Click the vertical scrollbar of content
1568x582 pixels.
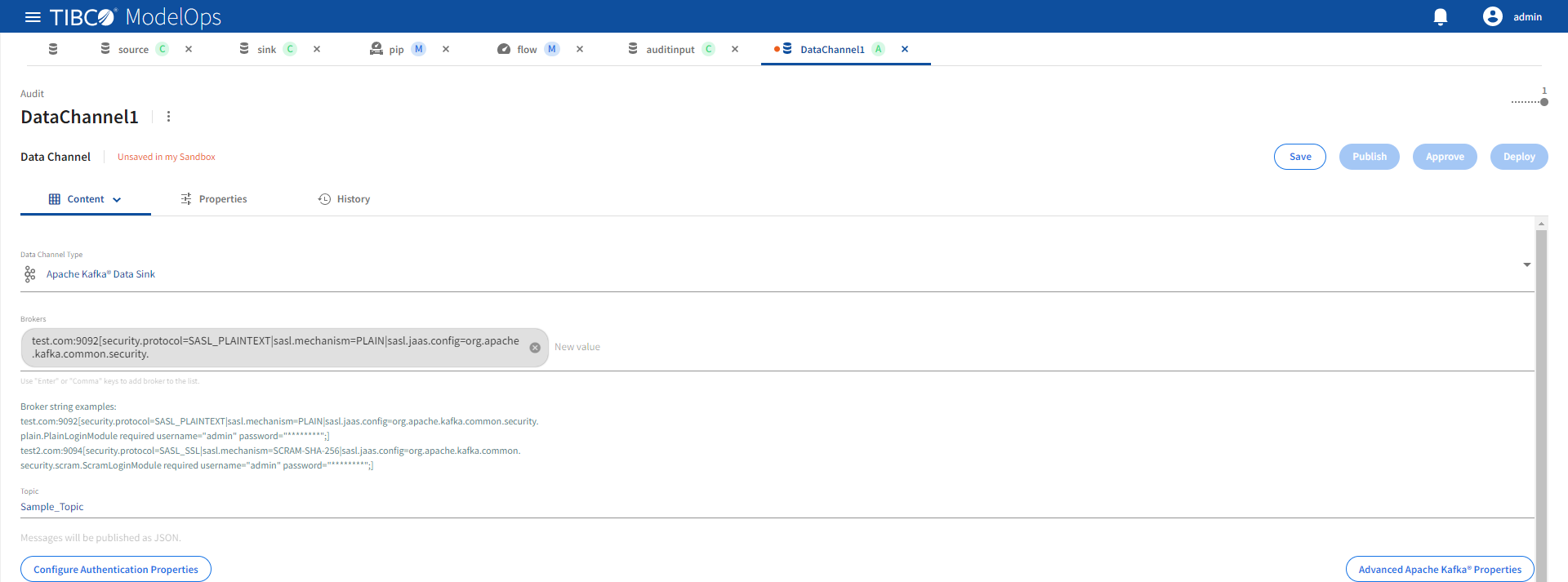[1541, 406]
